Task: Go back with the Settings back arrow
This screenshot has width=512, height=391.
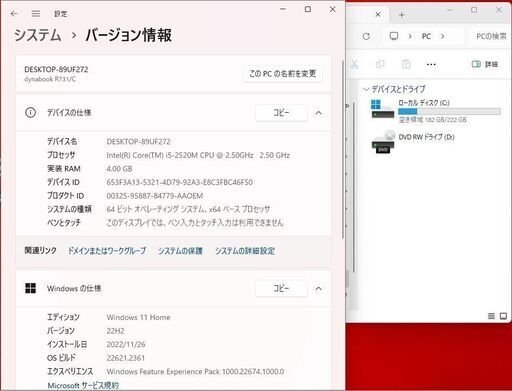Action: point(14,14)
